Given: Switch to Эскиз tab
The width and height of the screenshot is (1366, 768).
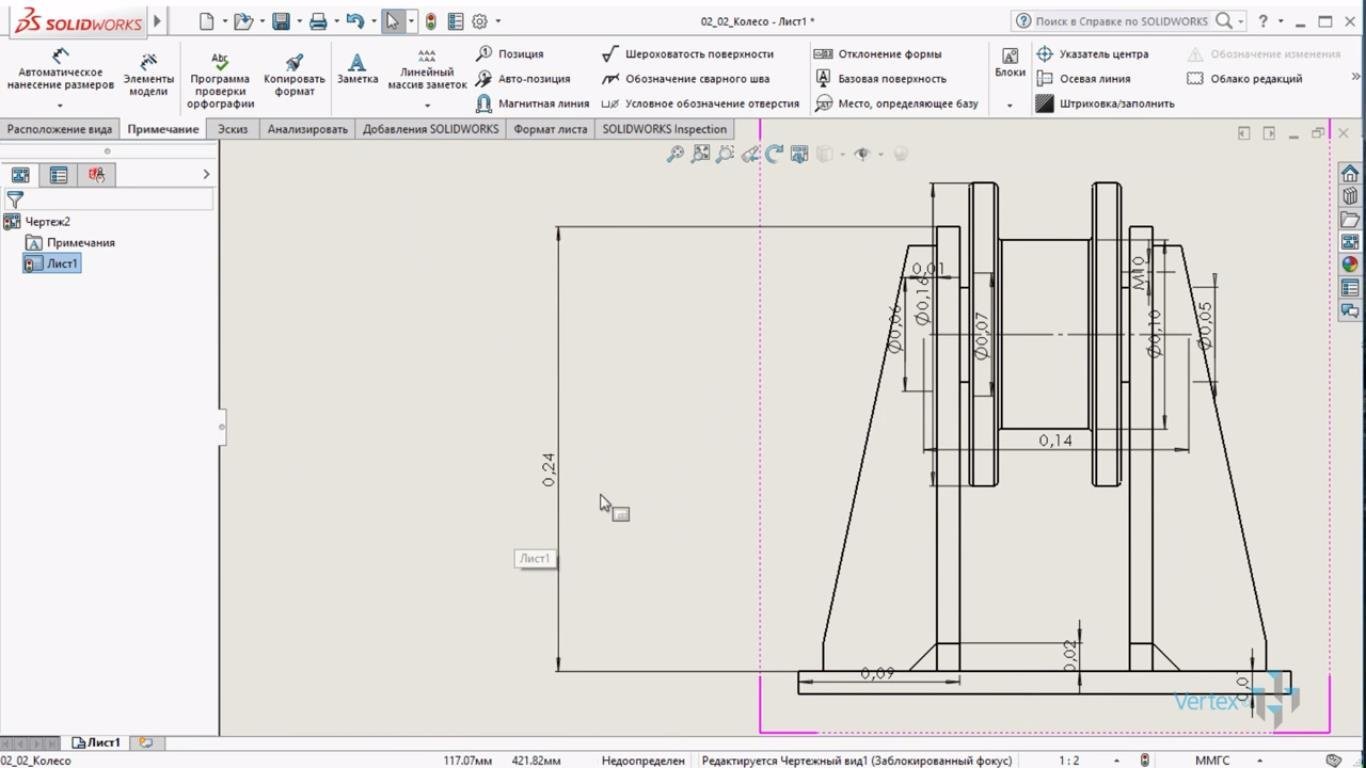Looking at the screenshot, I should 233,129.
